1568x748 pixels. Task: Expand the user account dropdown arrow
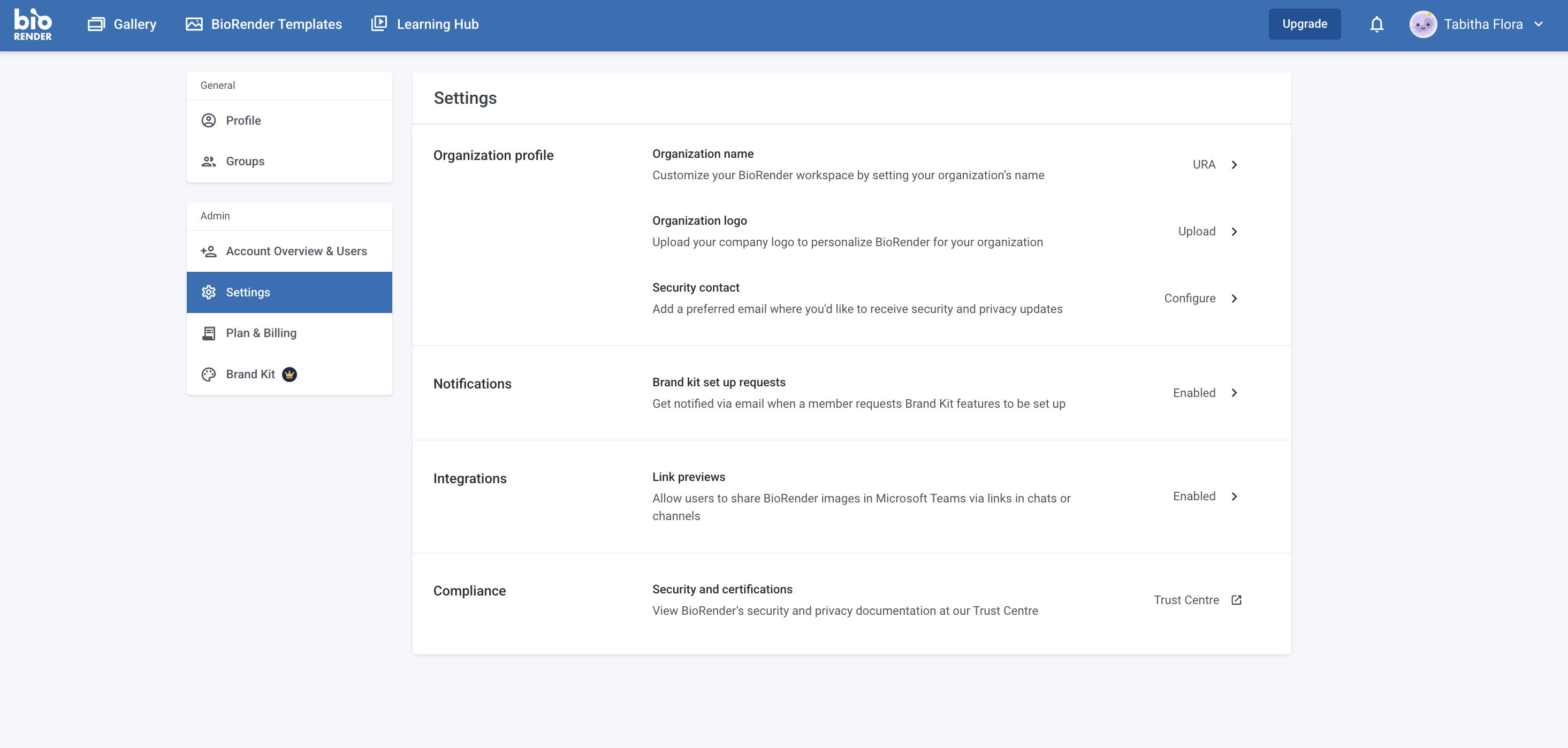coord(1538,25)
